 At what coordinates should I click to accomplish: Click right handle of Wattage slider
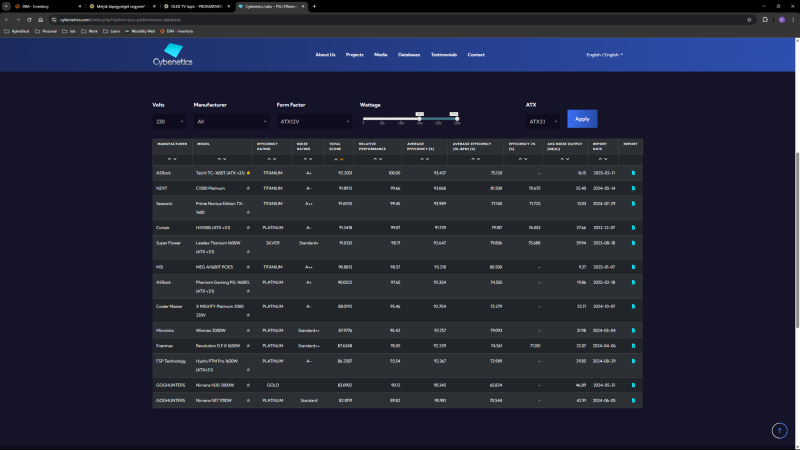coord(457,119)
